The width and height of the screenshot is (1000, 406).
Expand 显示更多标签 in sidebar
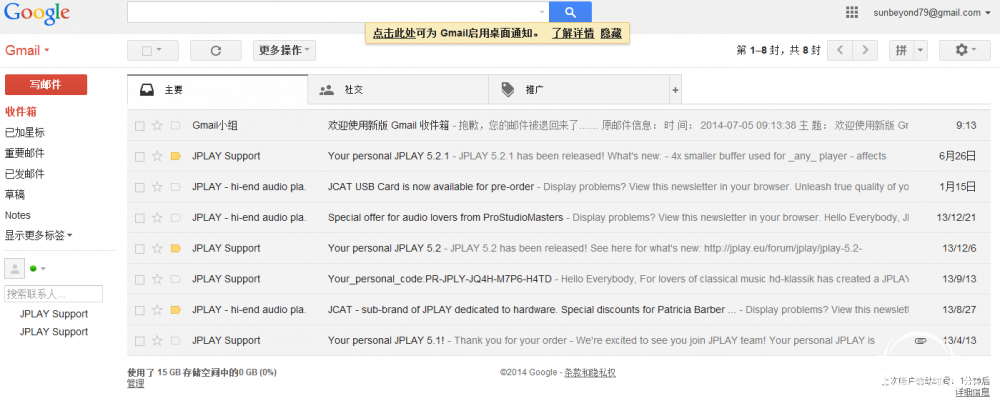[38, 235]
